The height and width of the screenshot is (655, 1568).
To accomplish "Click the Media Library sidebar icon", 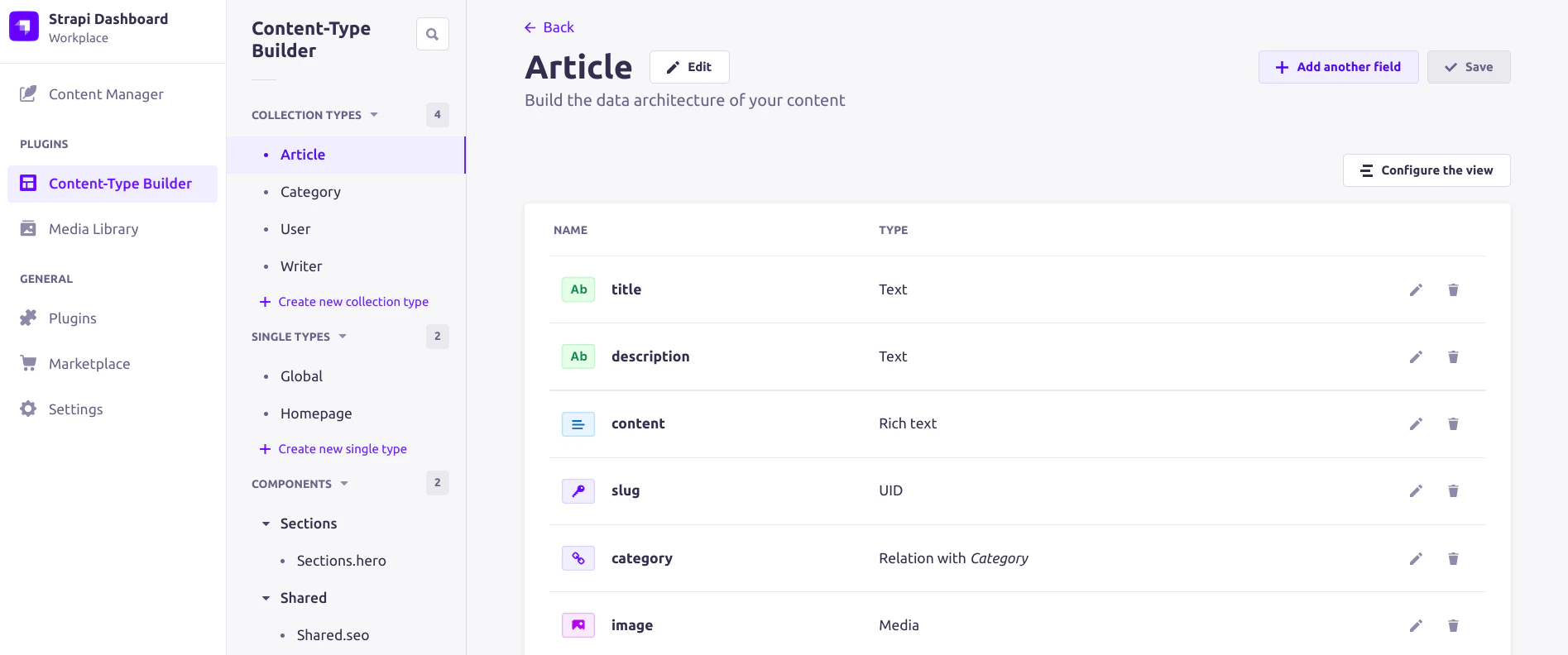I will point(28,228).
